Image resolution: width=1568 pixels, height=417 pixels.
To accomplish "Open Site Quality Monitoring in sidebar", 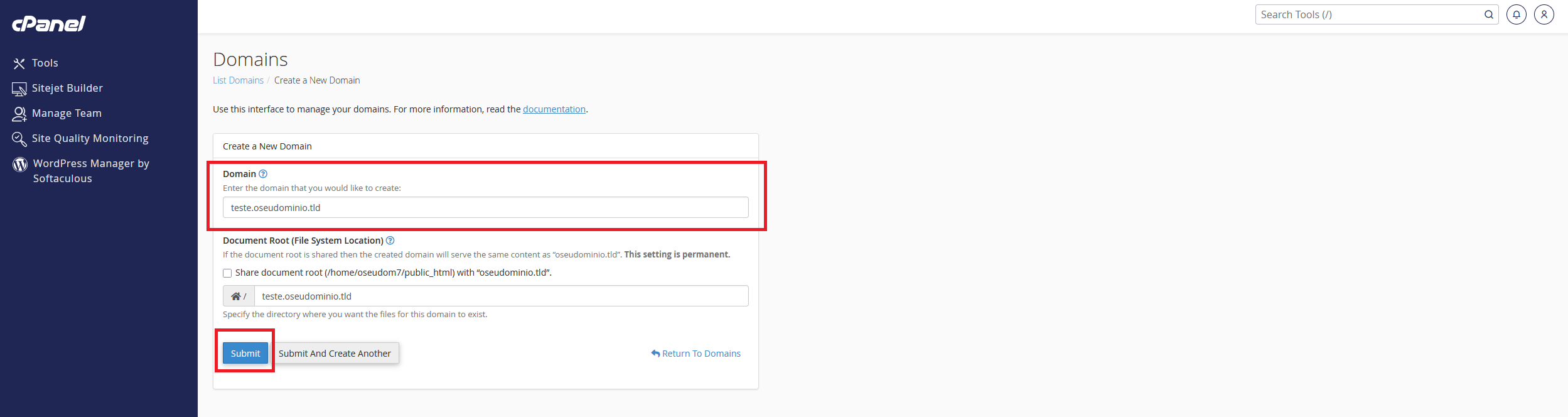I will 90,138.
